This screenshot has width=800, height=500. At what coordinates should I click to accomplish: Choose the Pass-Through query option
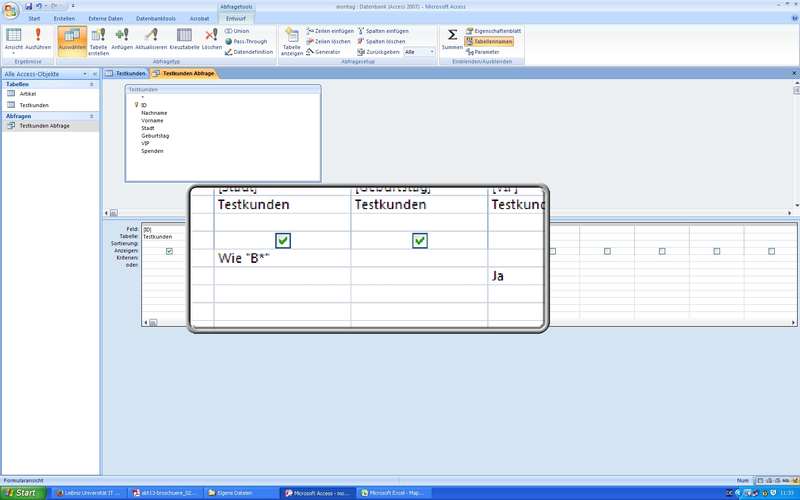tap(246, 41)
